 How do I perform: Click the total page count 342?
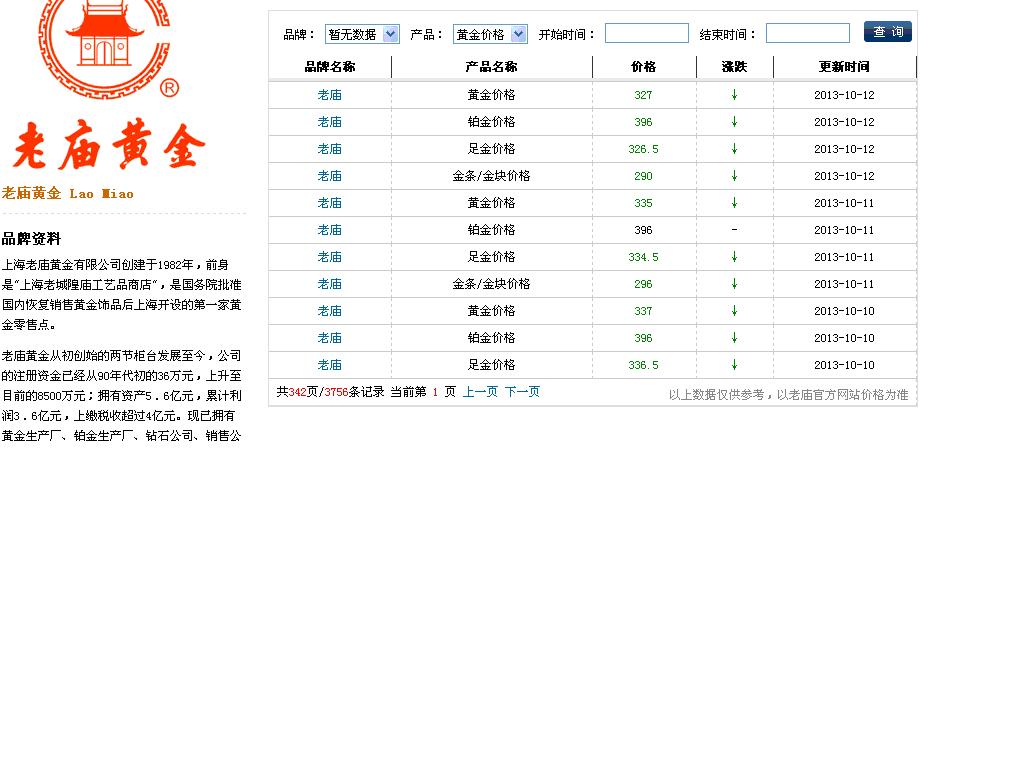pos(297,392)
